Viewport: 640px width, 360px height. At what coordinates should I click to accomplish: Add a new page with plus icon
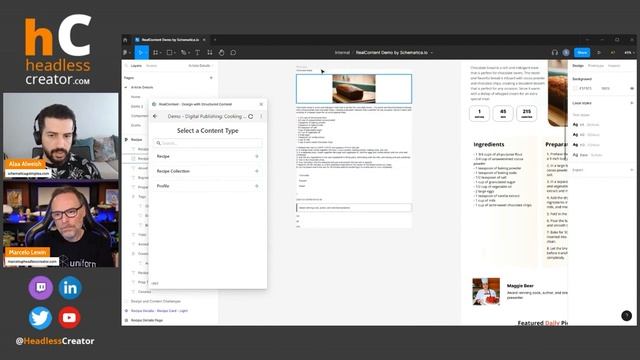(x=211, y=78)
